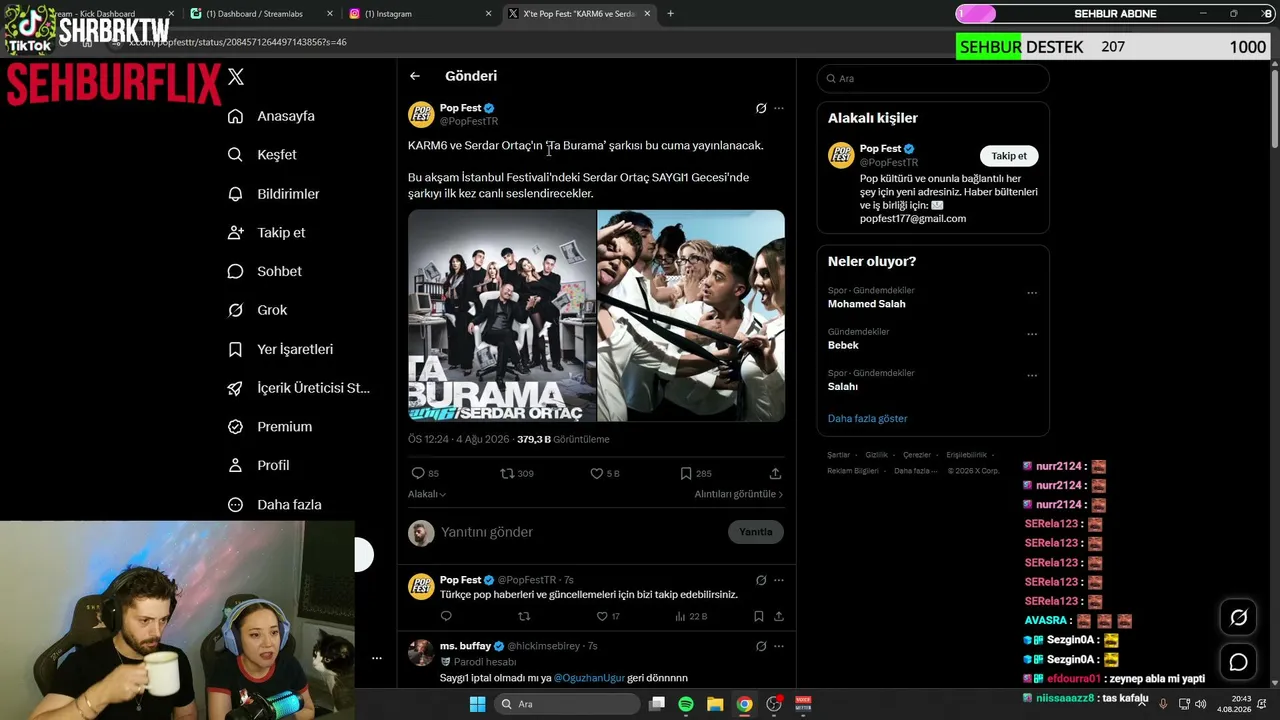Open the Takip et person-plus icon
Image resolution: width=1280 pixels, height=720 pixels.
coord(235,232)
